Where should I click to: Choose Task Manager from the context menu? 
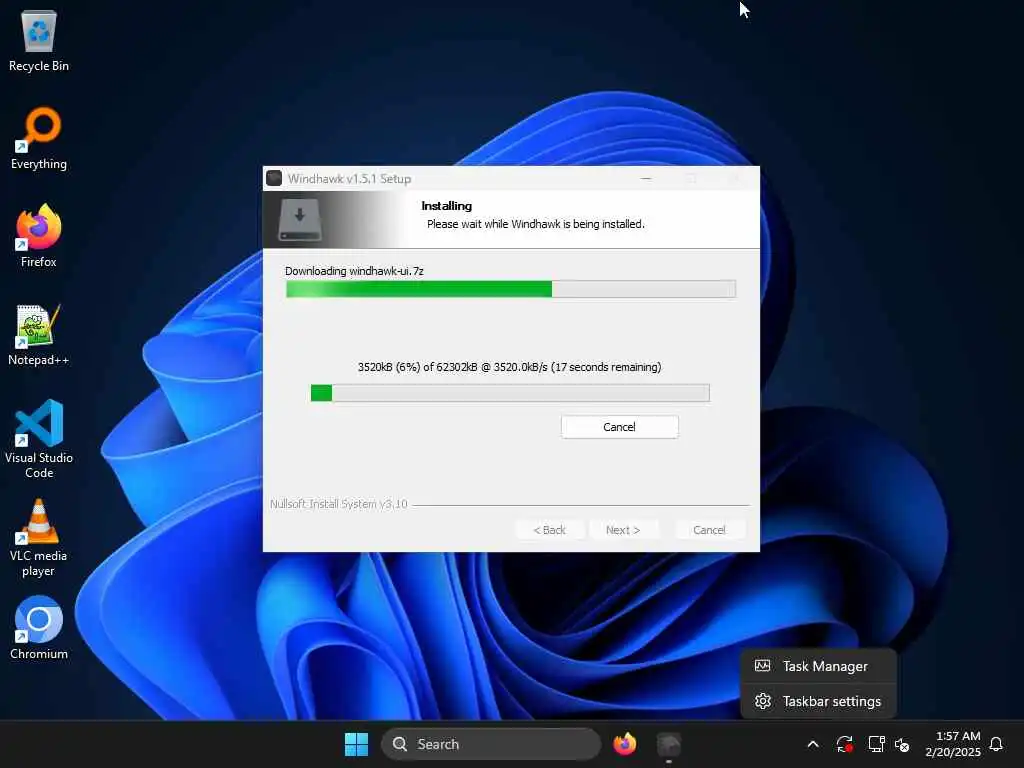point(818,666)
